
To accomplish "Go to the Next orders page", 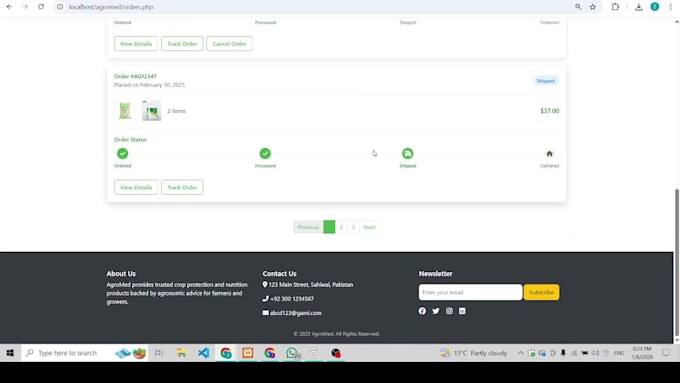I will pyautogui.click(x=369, y=227).
